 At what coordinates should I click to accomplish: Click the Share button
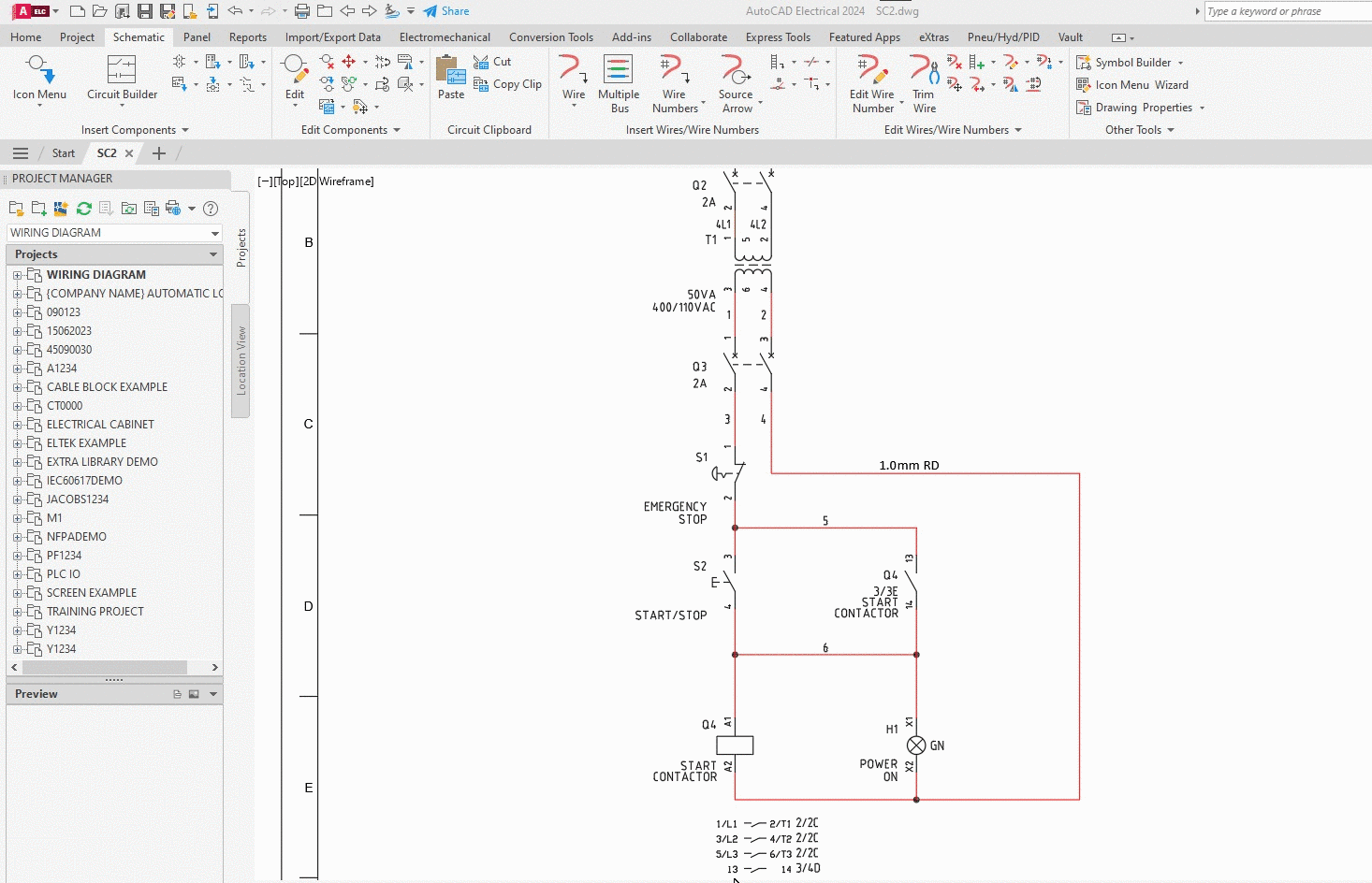(446, 10)
